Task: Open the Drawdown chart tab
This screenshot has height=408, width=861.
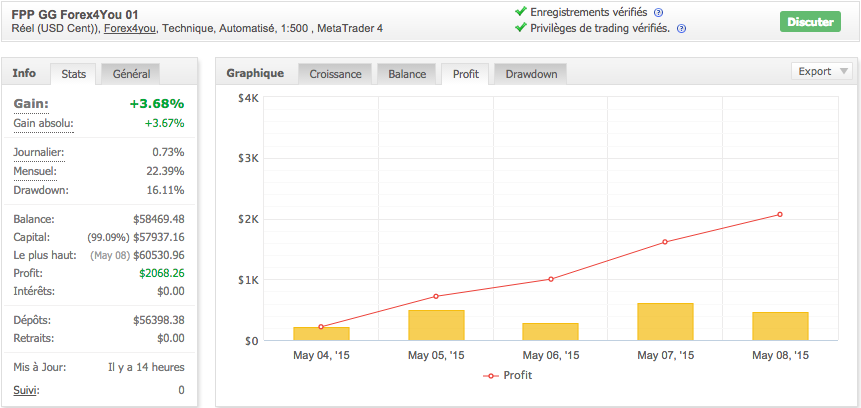Action: pyautogui.click(x=531, y=74)
